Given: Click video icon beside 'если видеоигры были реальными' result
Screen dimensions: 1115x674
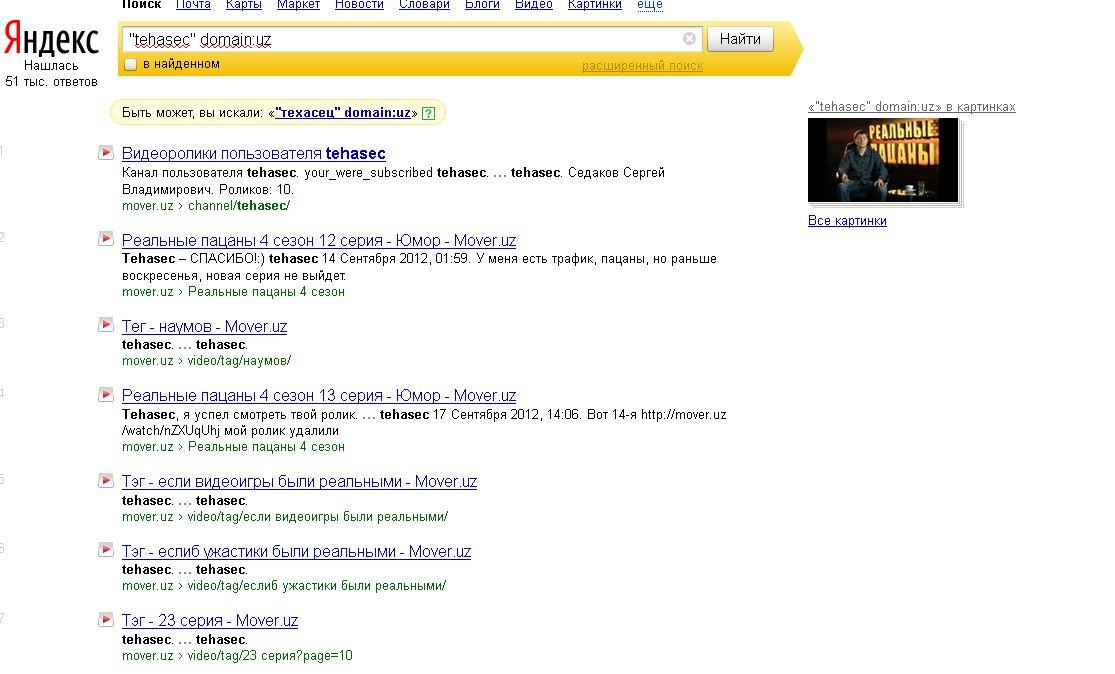Looking at the screenshot, I should [106, 481].
